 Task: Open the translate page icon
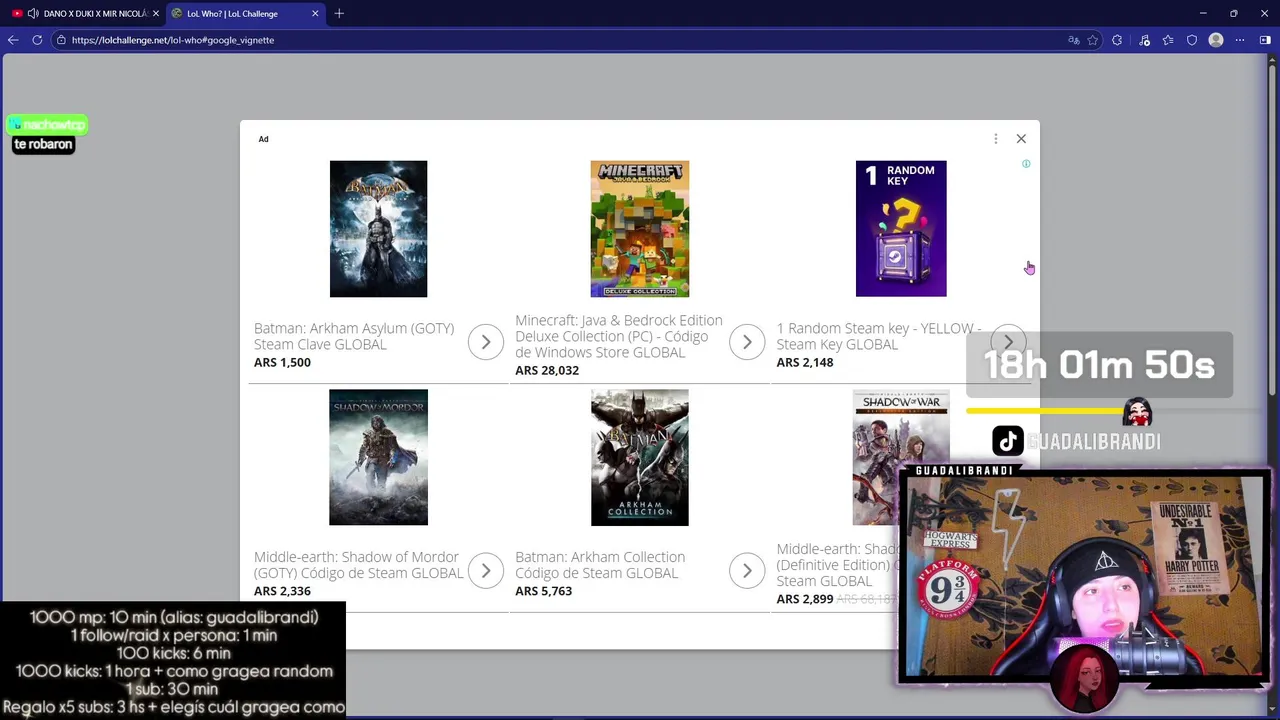click(x=1074, y=40)
